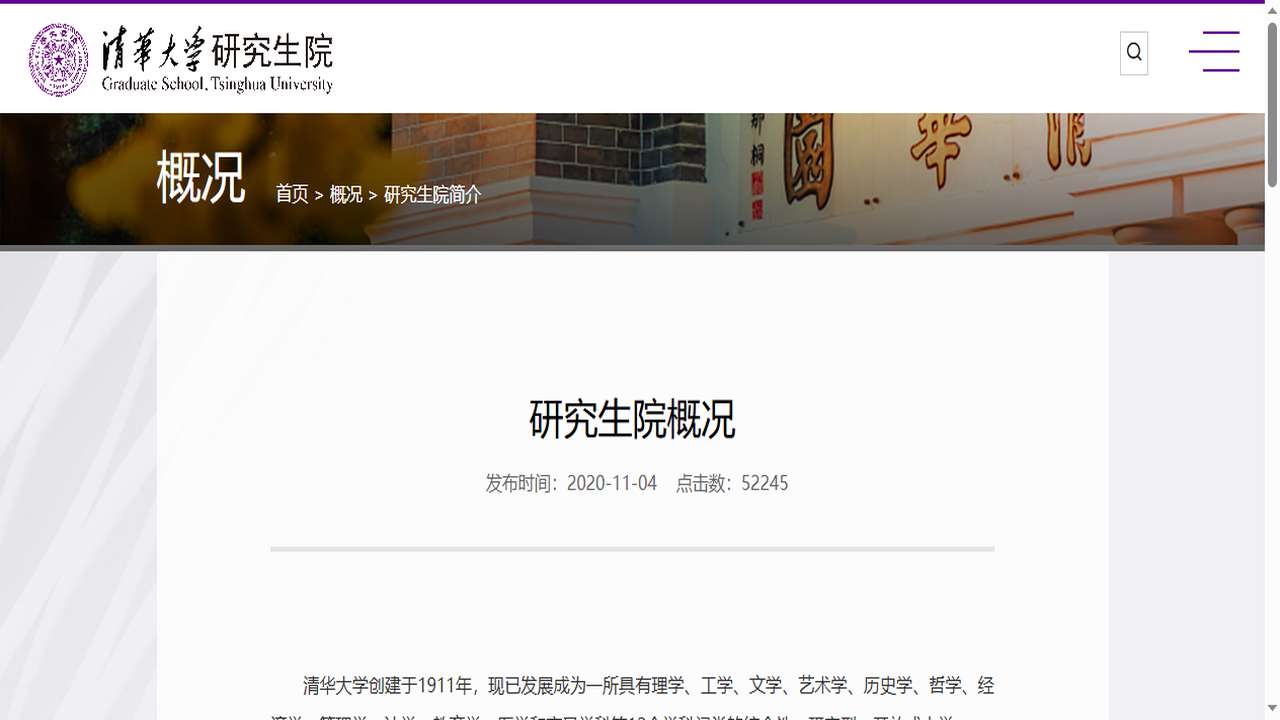The width and height of the screenshot is (1280, 720).
Task: Click the 点击数 view counter text
Action: [x=732, y=483]
